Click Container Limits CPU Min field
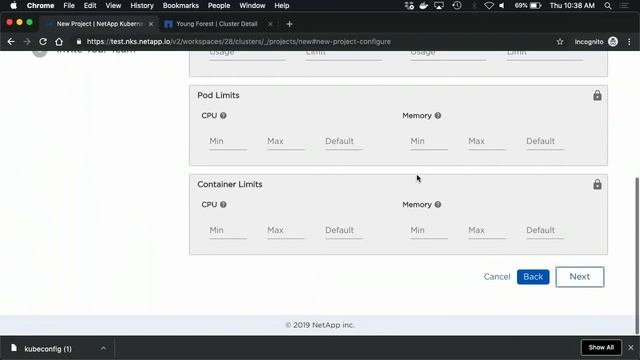Image resolution: width=640 pixels, height=360 pixels. [228, 230]
